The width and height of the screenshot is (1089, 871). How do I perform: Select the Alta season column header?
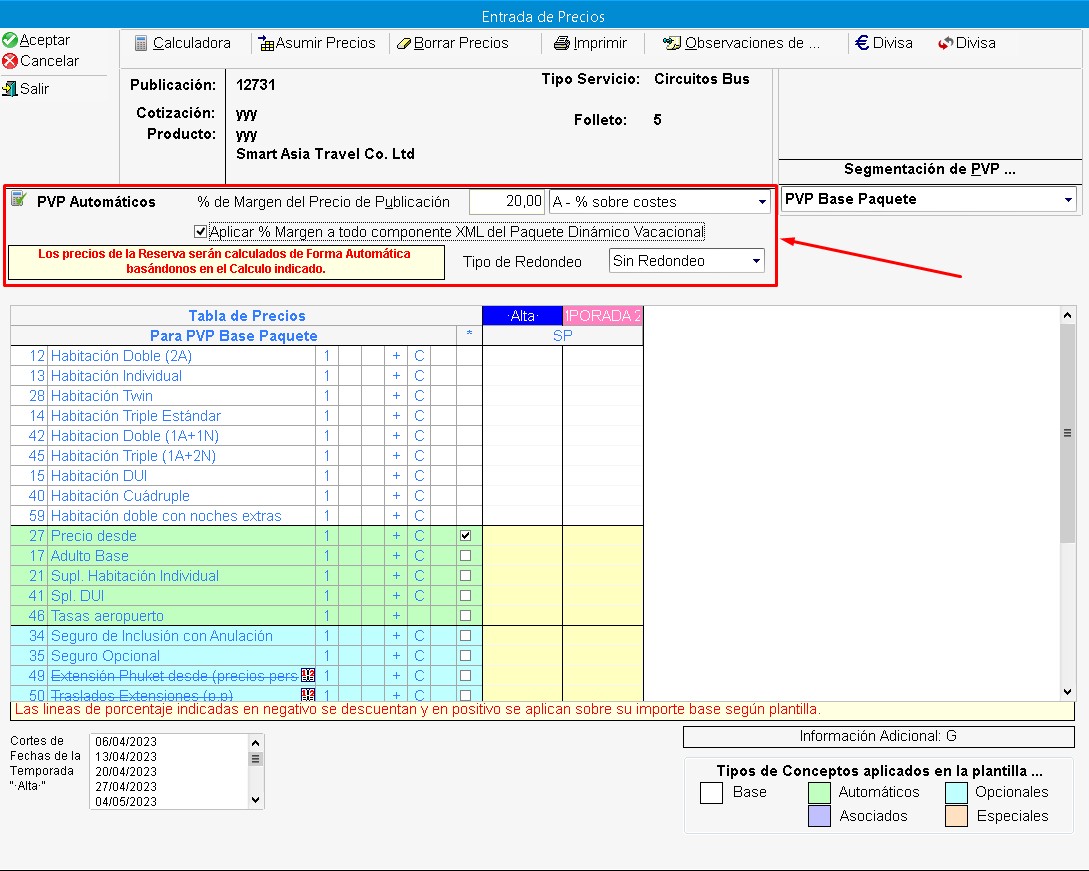click(522, 316)
